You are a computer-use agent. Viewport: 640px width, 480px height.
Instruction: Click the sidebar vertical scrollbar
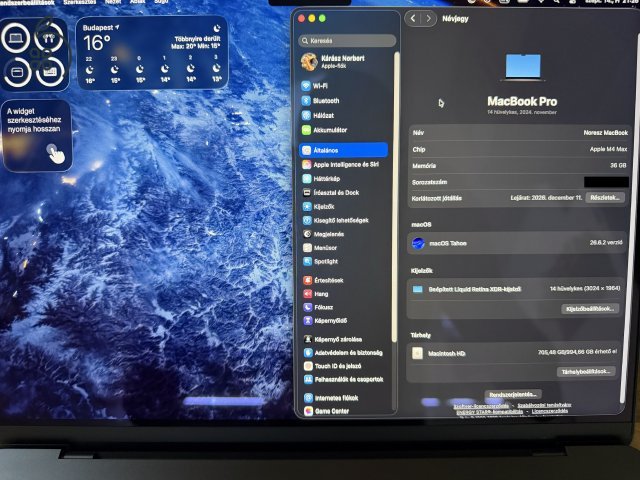394,197
